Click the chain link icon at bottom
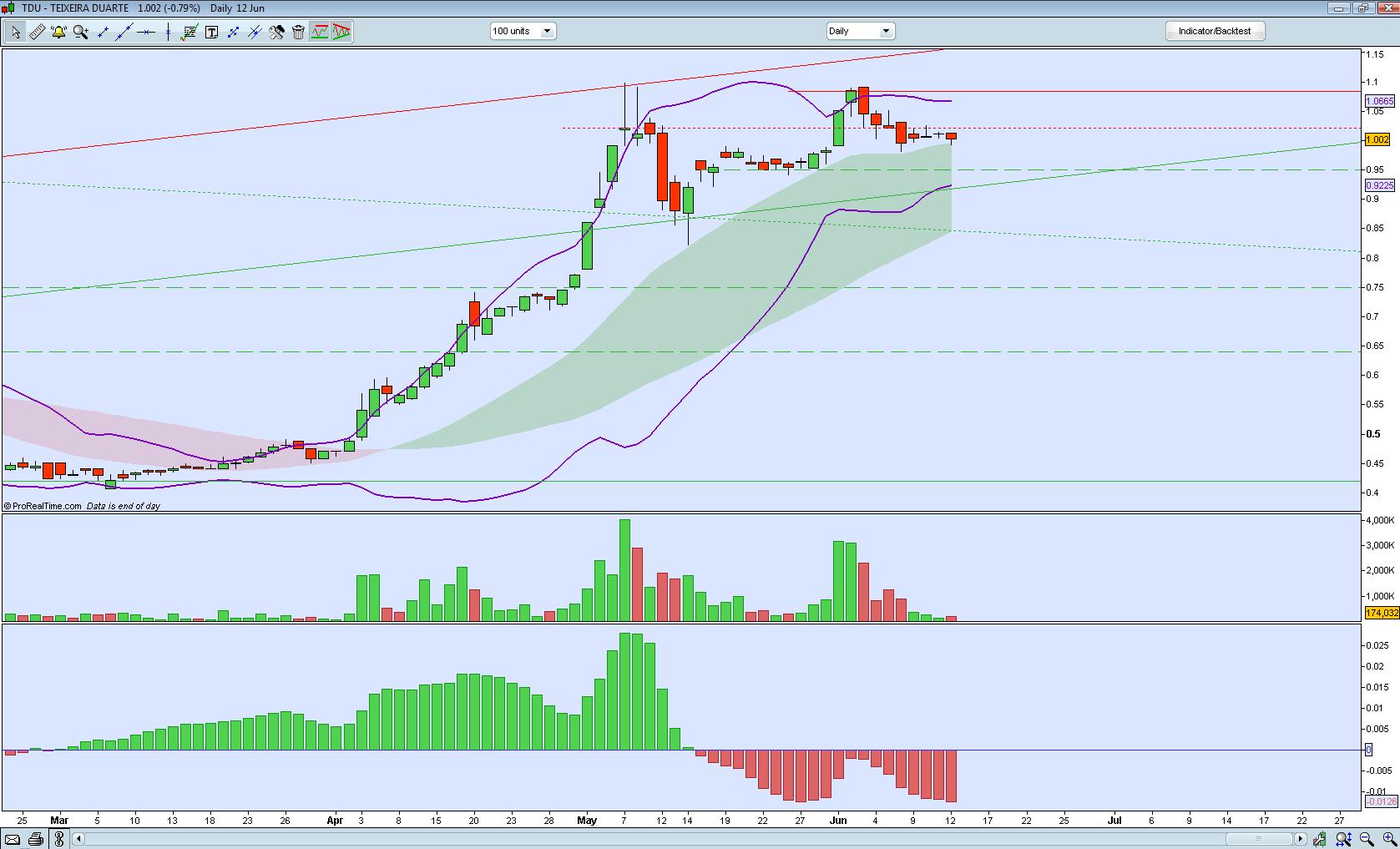Image resolution: width=1400 pixels, height=849 pixels. point(58,839)
